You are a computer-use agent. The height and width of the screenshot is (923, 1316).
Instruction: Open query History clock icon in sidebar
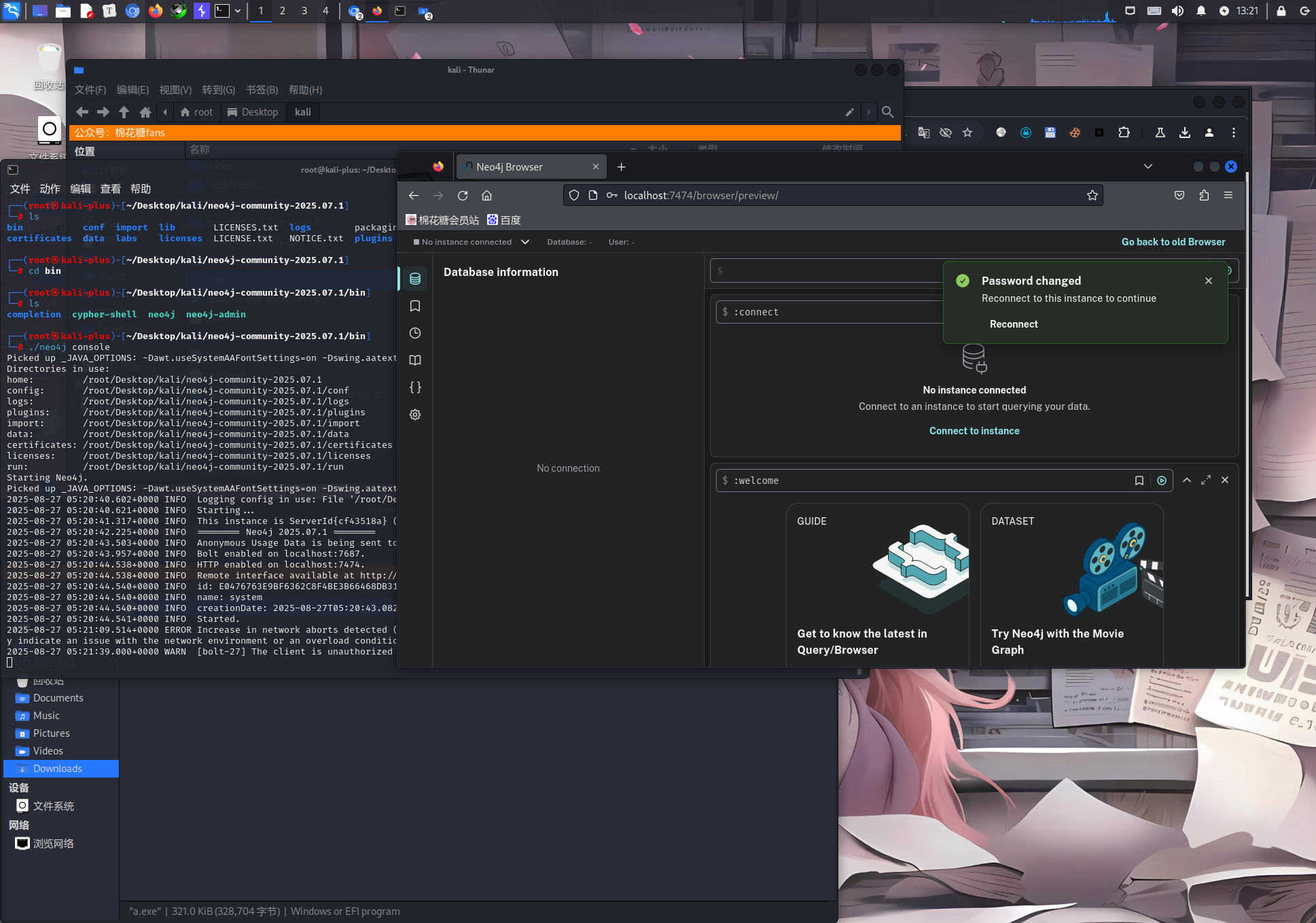point(415,333)
